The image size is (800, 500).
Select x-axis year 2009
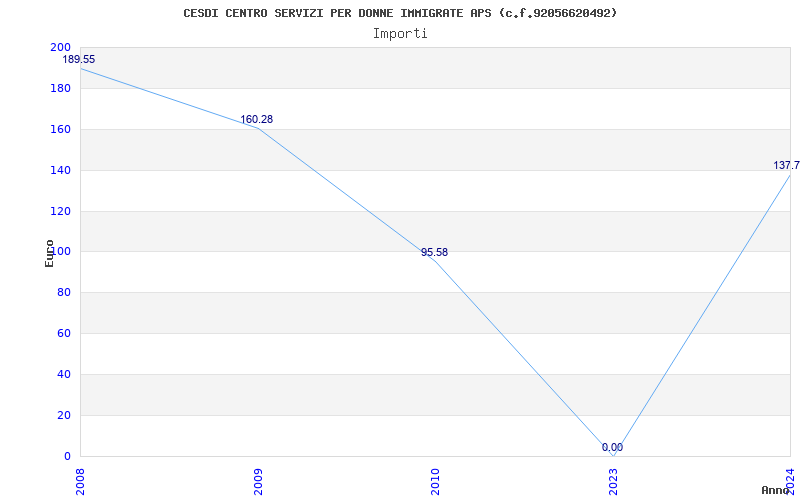258,481
